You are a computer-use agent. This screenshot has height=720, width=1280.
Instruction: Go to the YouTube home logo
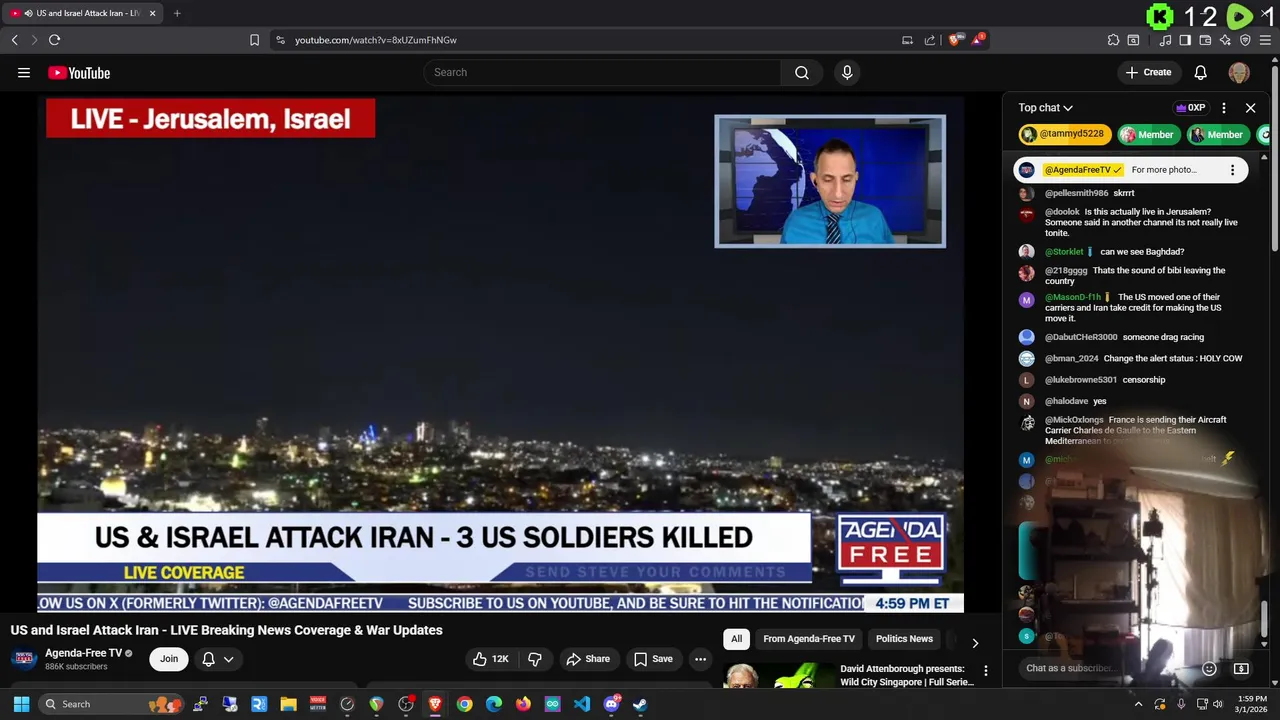79,72
